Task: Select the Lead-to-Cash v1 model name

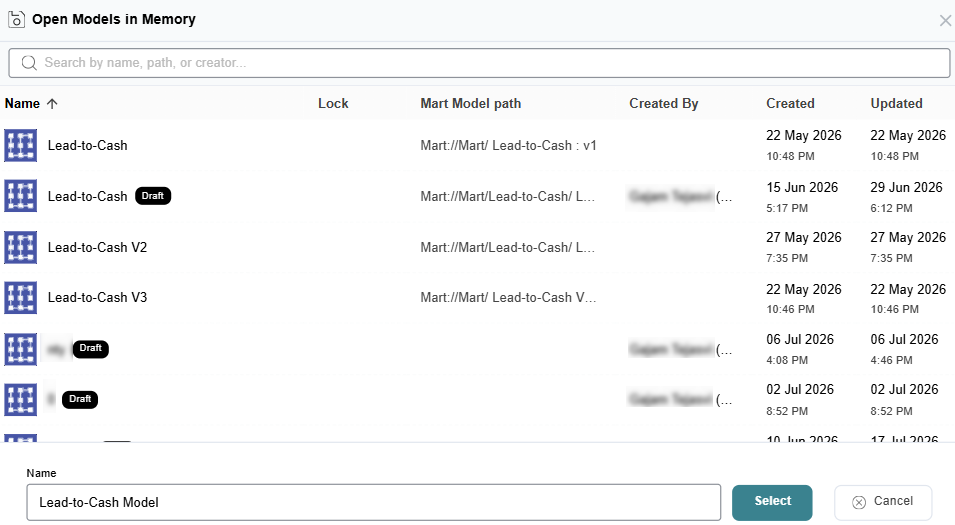Action: coord(88,146)
